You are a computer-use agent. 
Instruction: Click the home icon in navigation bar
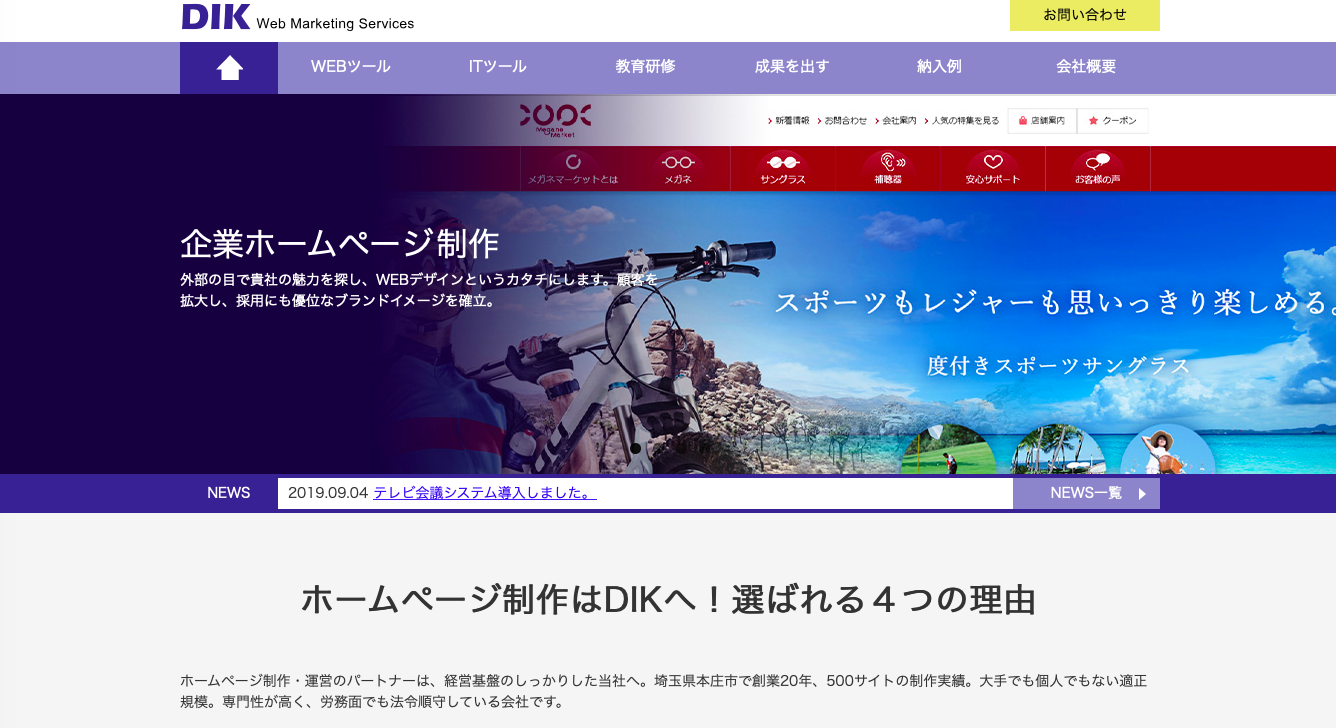tap(229, 68)
